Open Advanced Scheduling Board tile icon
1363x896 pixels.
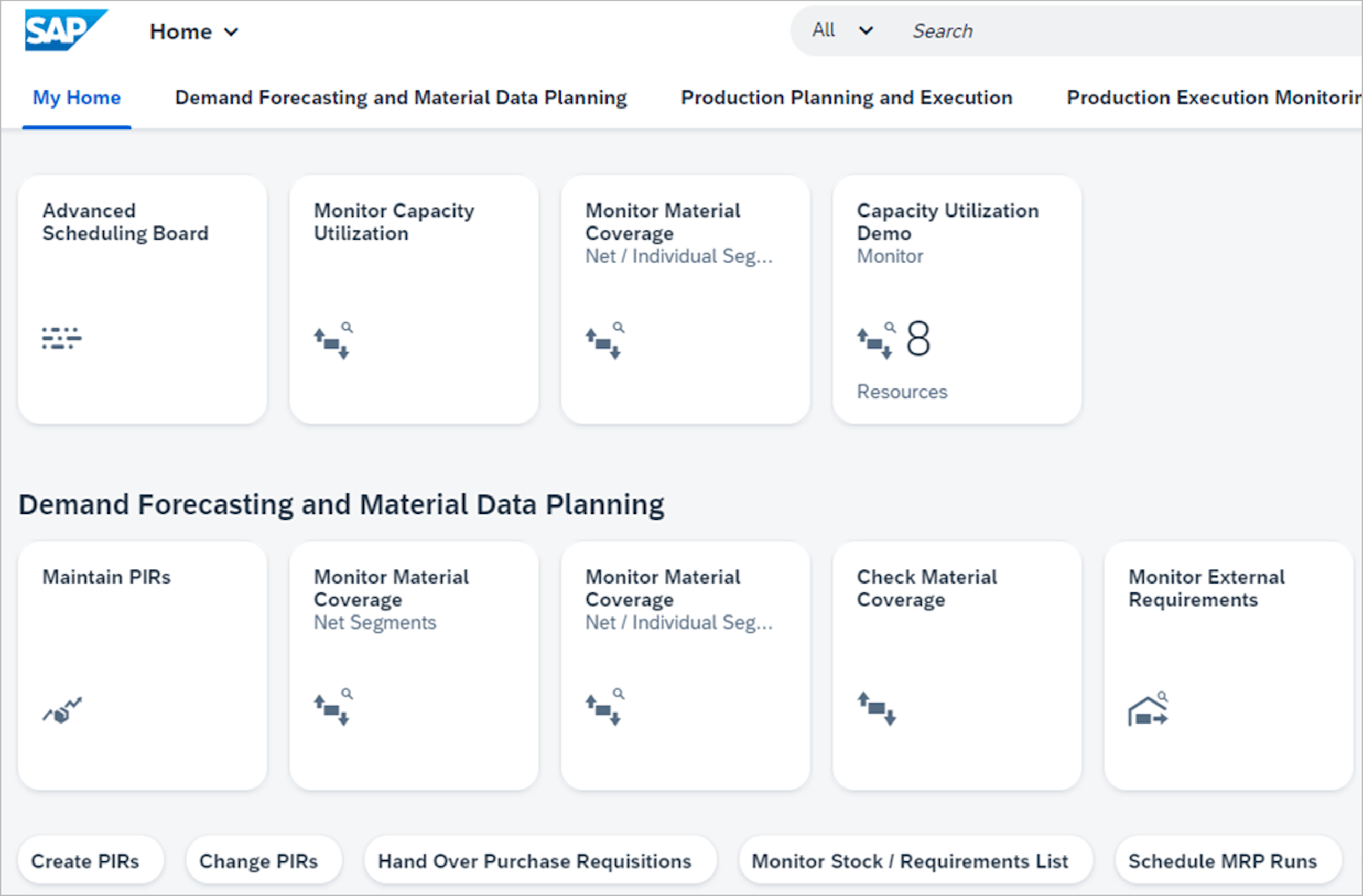click(61, 338)
